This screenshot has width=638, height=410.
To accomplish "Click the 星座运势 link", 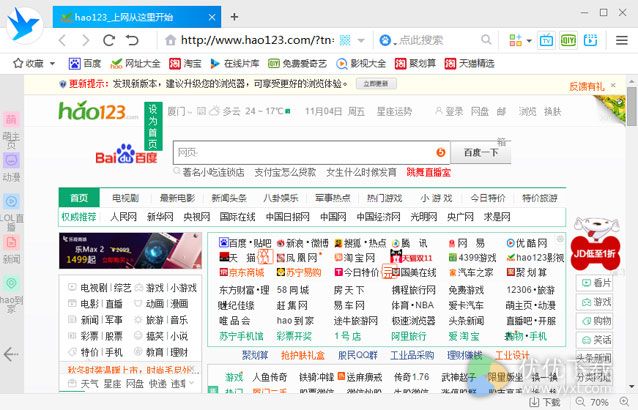I will [394, 111].
